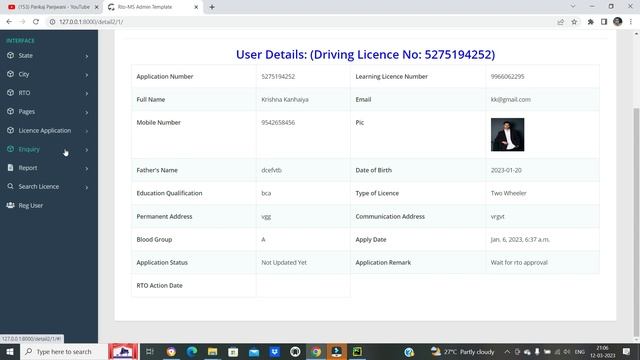Open File Explorer from taskbar
Screen dimensions: 640x360
tap(212, 351)
